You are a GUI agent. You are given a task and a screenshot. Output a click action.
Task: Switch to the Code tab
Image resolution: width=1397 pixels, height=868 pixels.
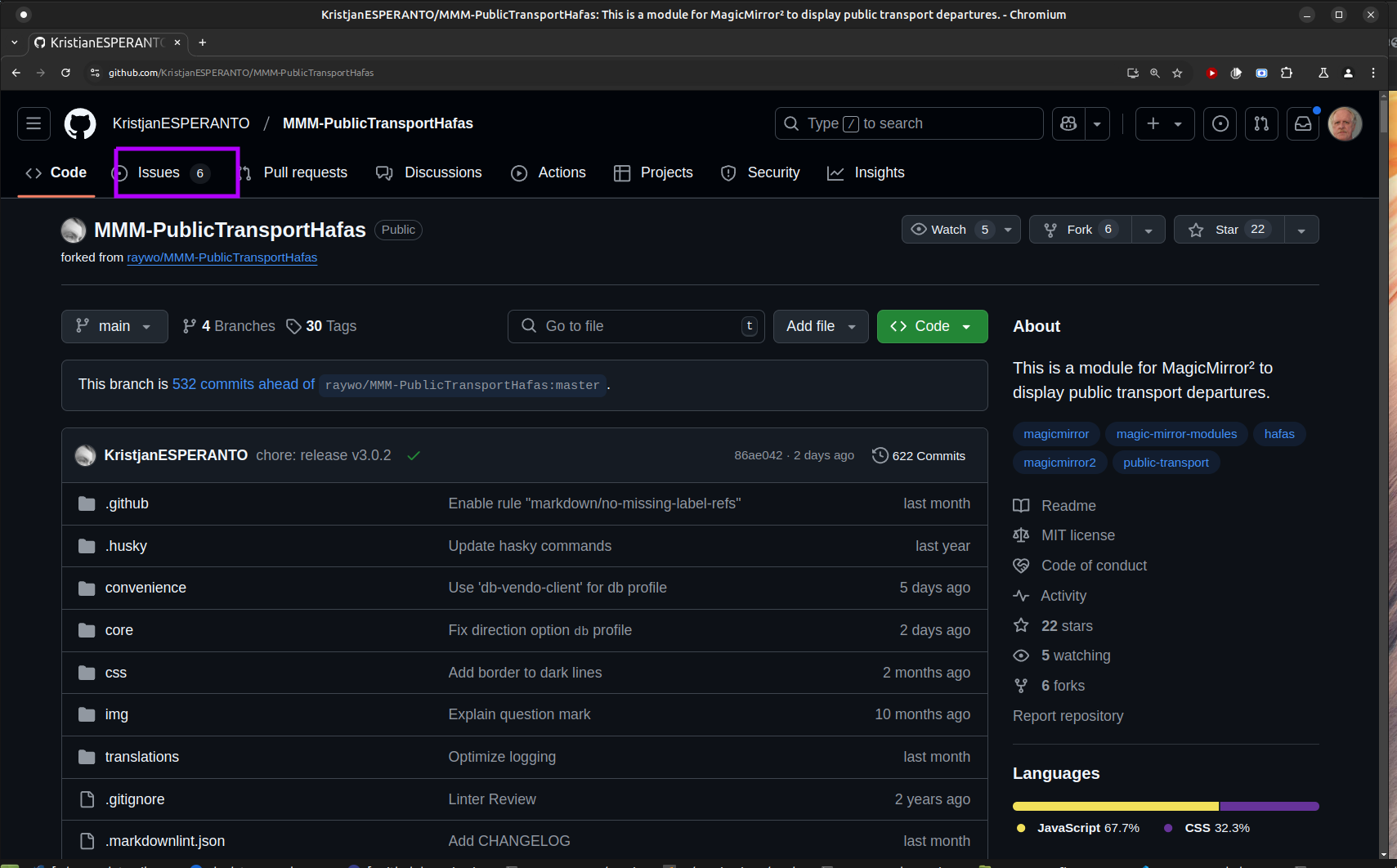tap(56, 172)
